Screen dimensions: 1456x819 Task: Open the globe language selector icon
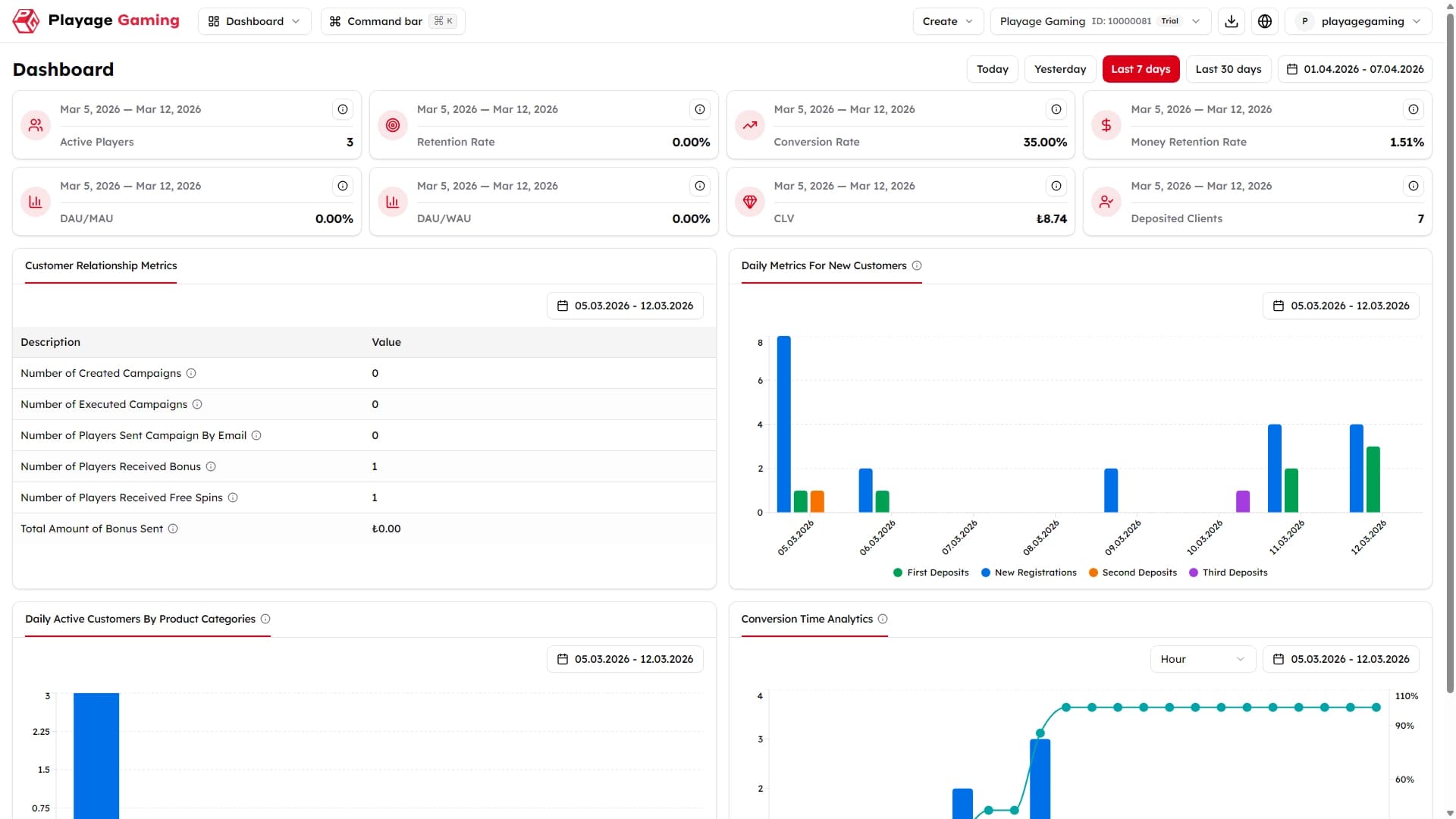pyautogui.click(x=1265, y=21)
